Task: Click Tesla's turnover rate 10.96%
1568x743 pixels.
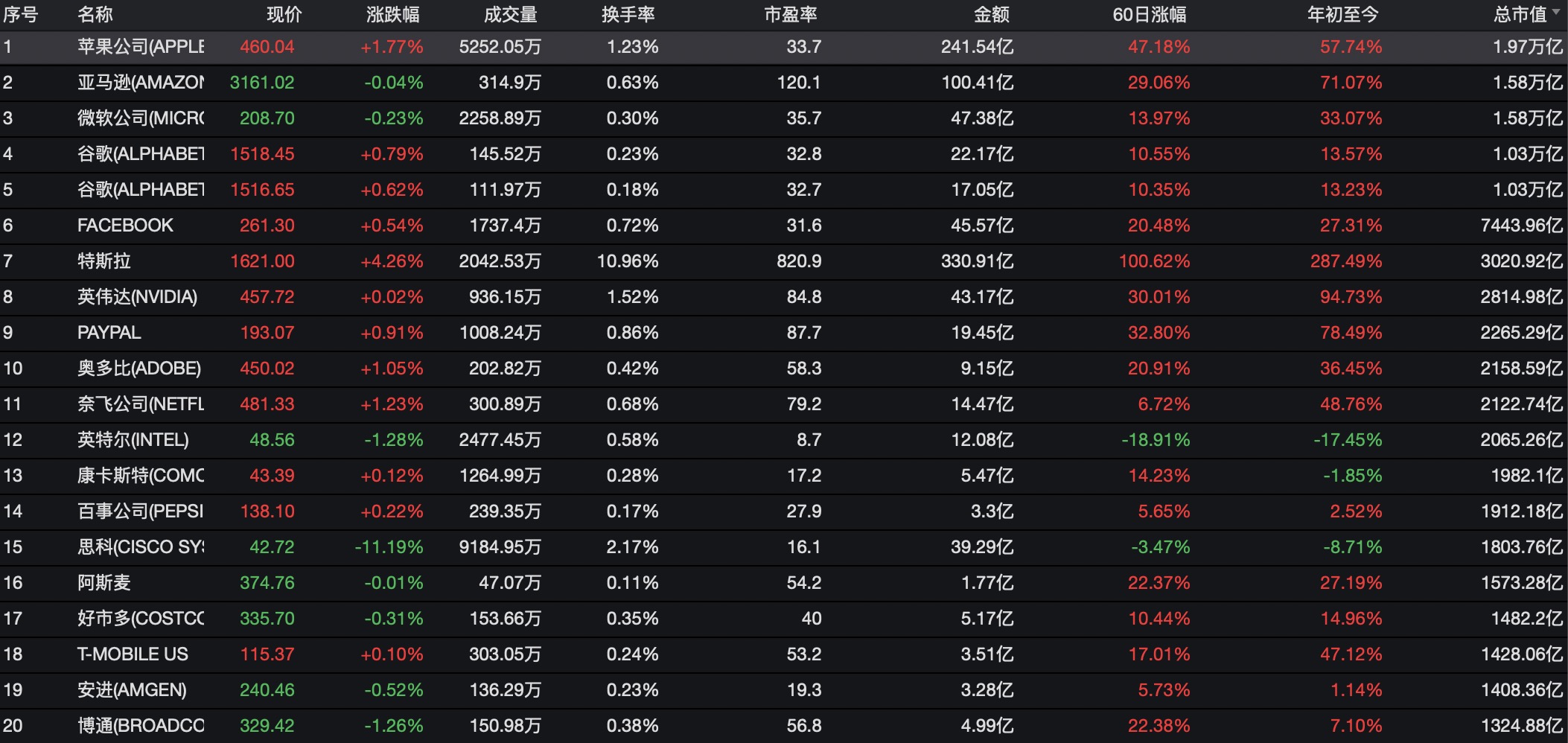Action: pos(628,261)
